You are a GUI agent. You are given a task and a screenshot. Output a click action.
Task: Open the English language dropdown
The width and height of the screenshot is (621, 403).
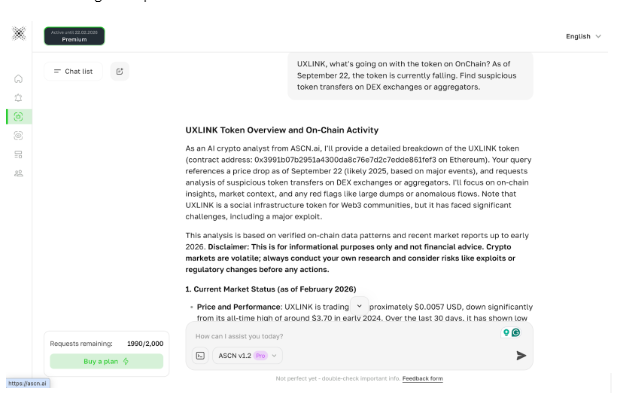click(x=583, y=36)
